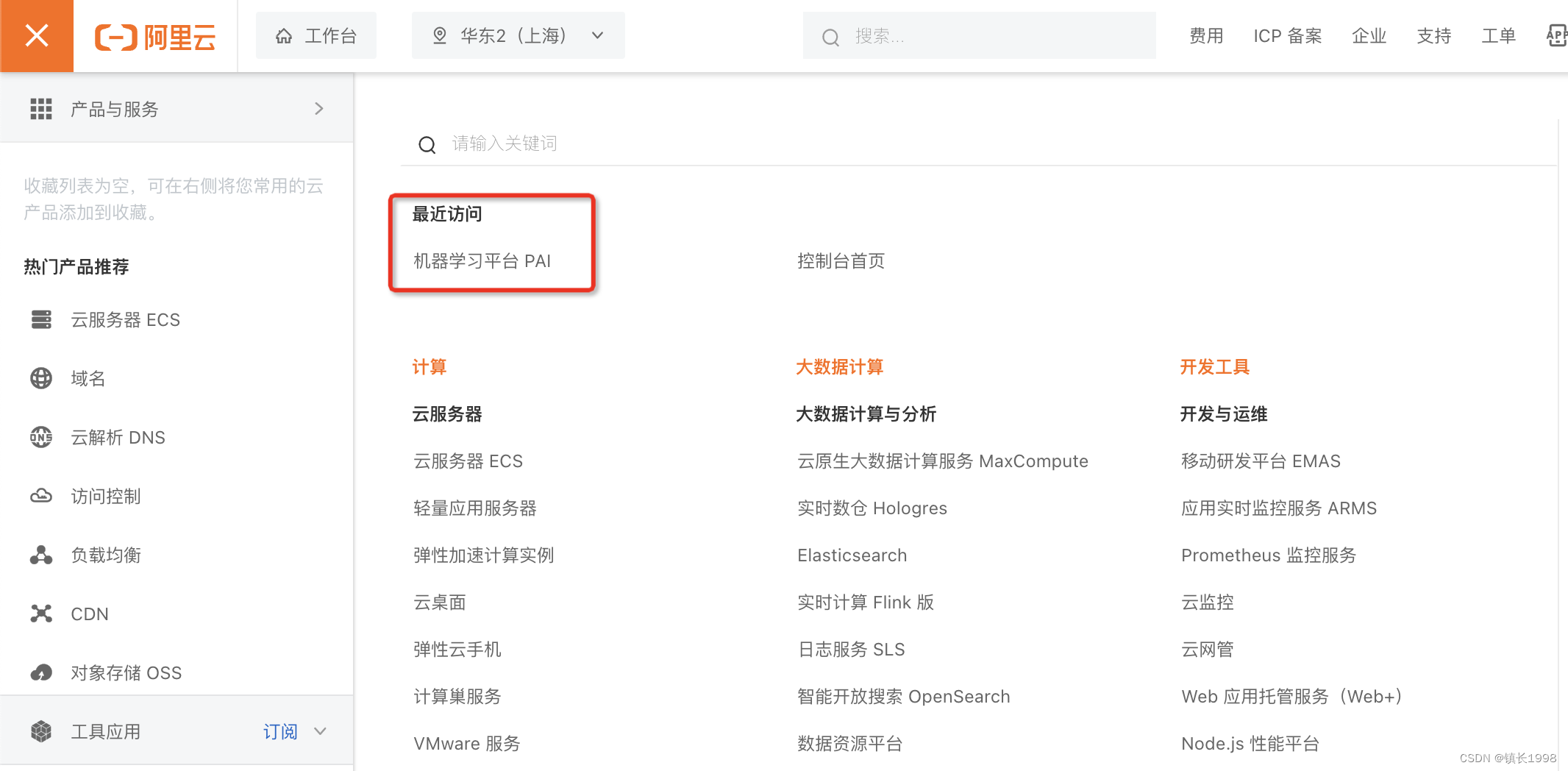This screenshot has height=771, width=1568.
Task: Open 计算巢服务
Action: 457,697
